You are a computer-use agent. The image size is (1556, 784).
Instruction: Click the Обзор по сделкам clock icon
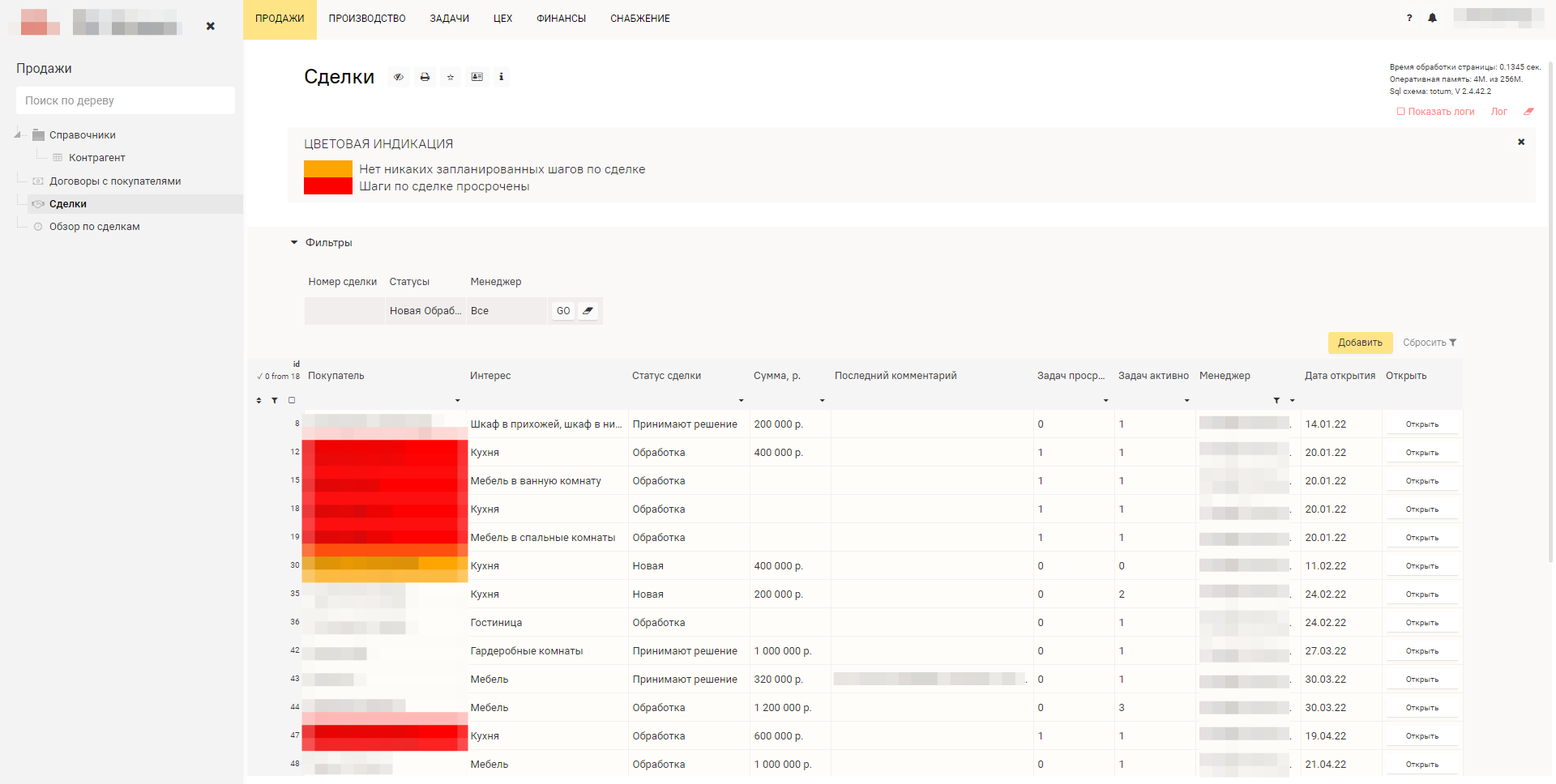[x=38, y=227]
